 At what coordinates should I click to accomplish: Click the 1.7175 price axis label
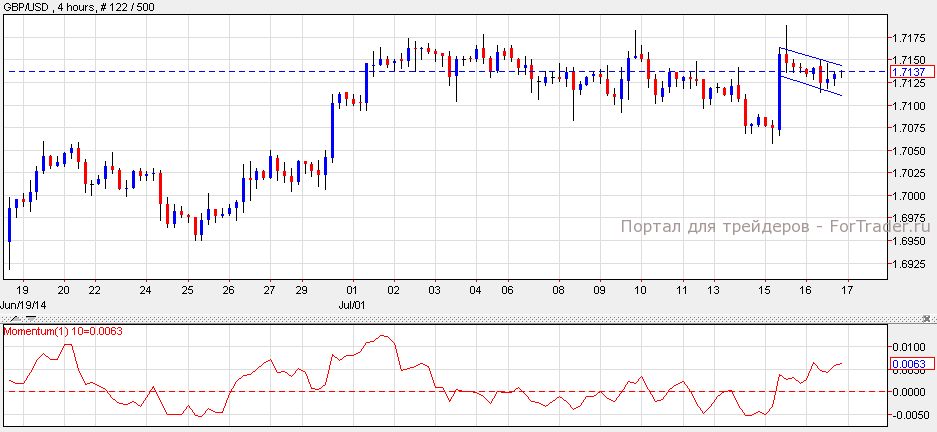tap(908, 38)
